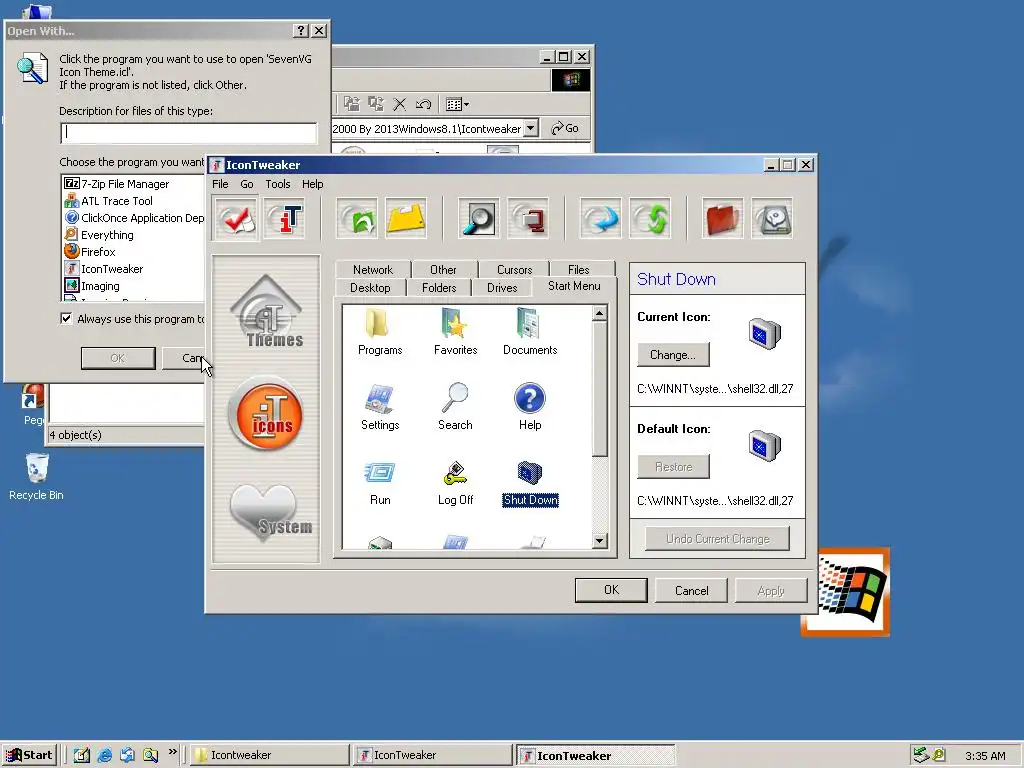
Task: Click the yellow folder toolbar icon
Action: tap(406, 219)
